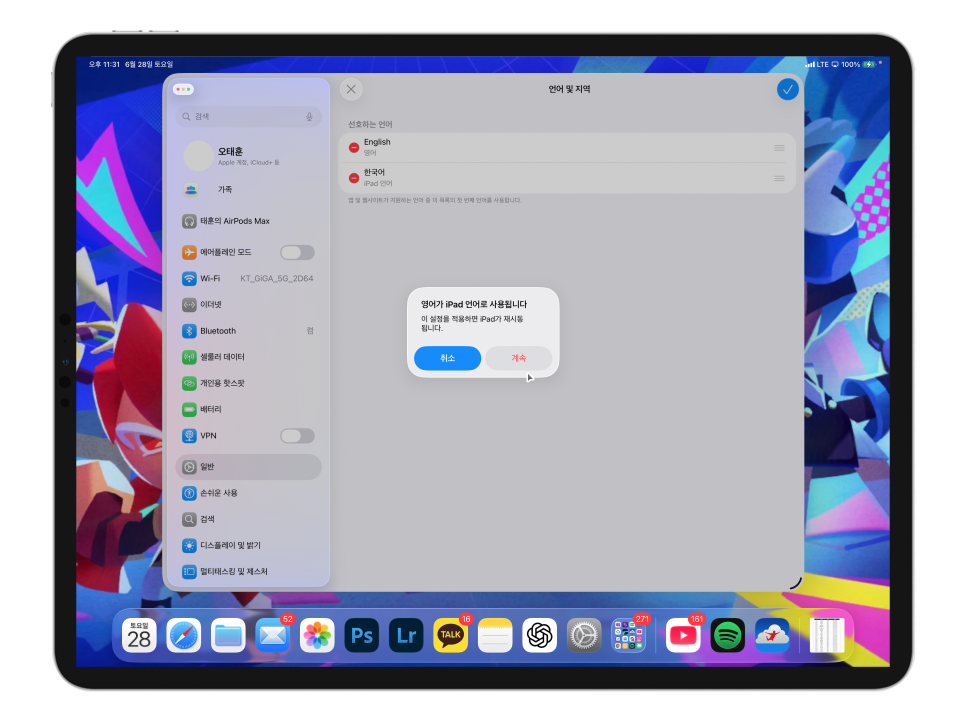Screen dimensions: 966x723
Task: Select 배터리 in sidebar
Action: tap(249, 410)
